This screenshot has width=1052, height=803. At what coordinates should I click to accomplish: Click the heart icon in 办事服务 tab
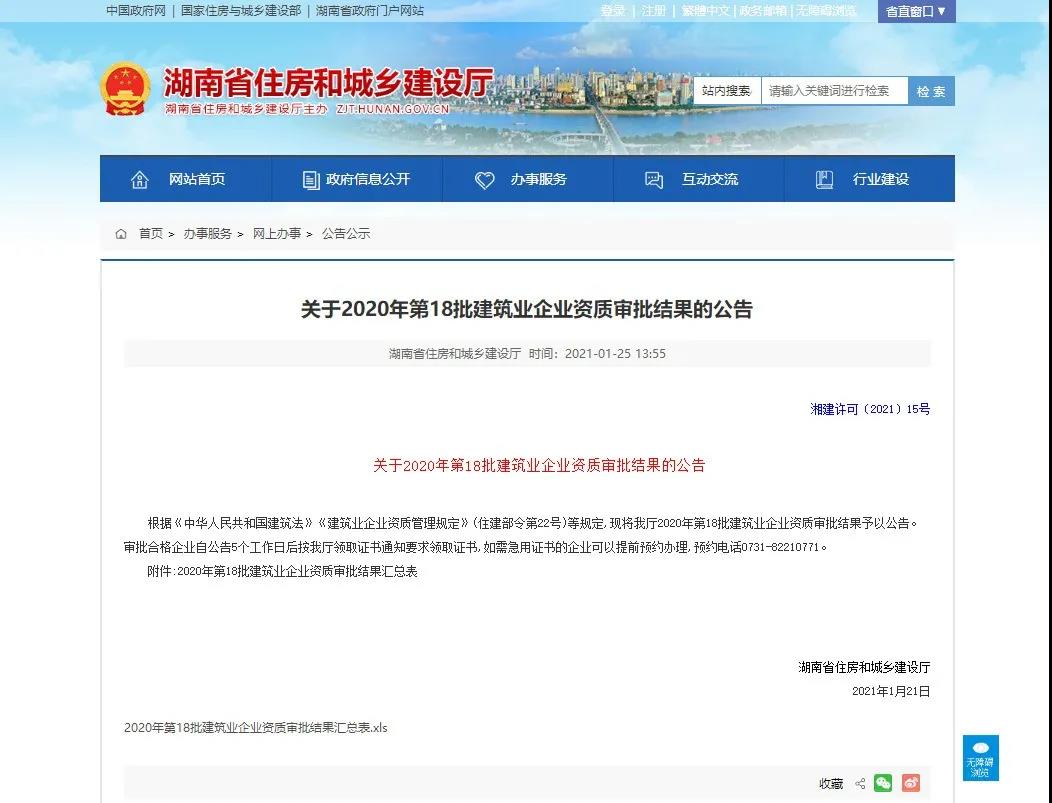pos(485,180)
